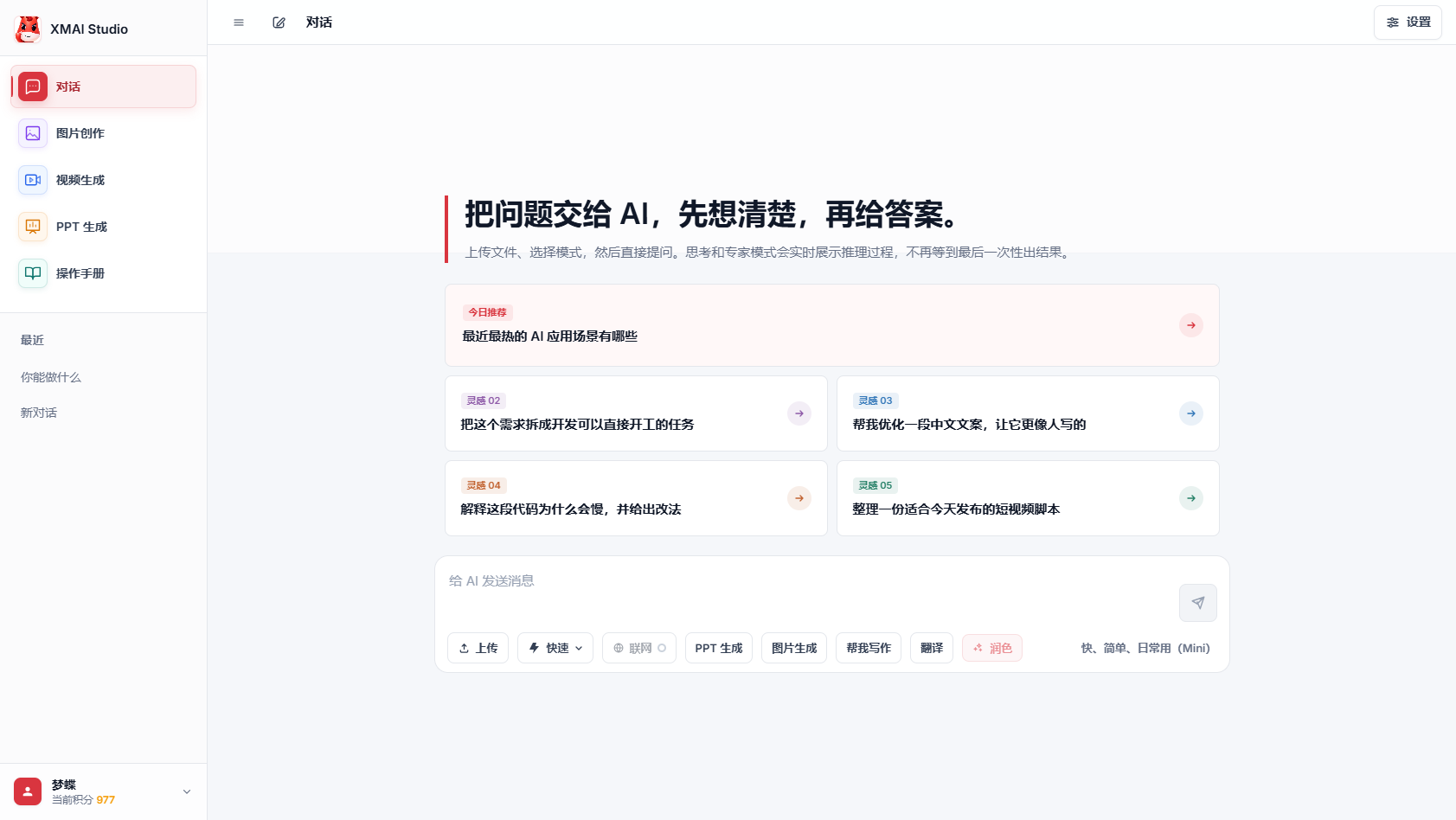Click the 图片生成 quick action button
This screenshot has height=820, width=1456.
(794, 648)
